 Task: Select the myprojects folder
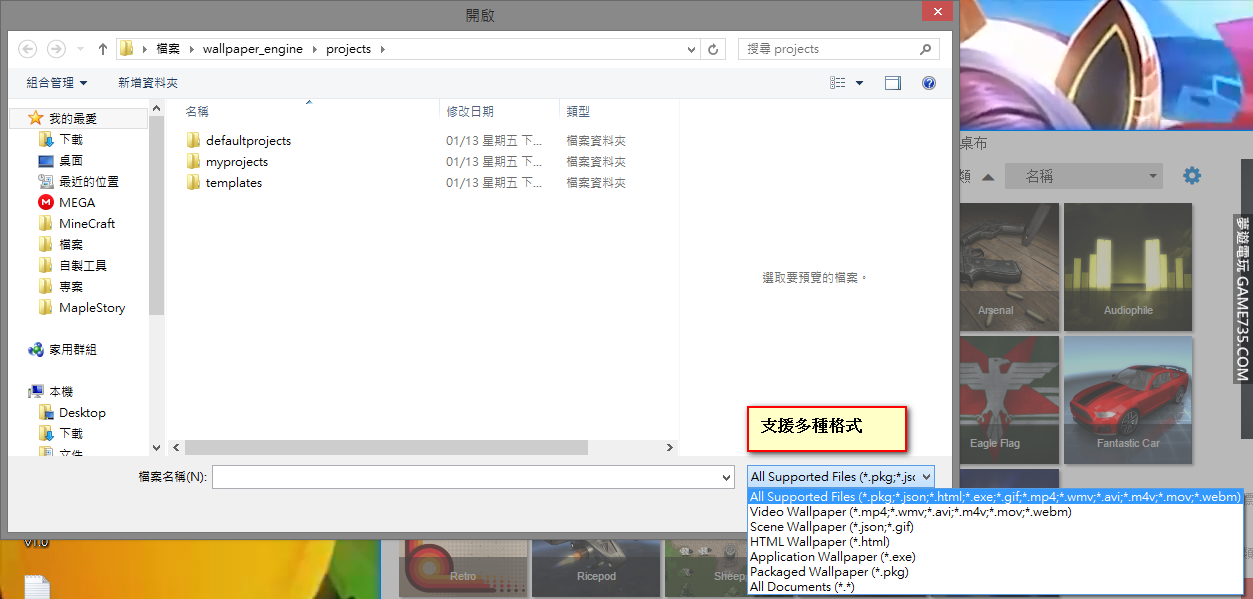[236, 162]
